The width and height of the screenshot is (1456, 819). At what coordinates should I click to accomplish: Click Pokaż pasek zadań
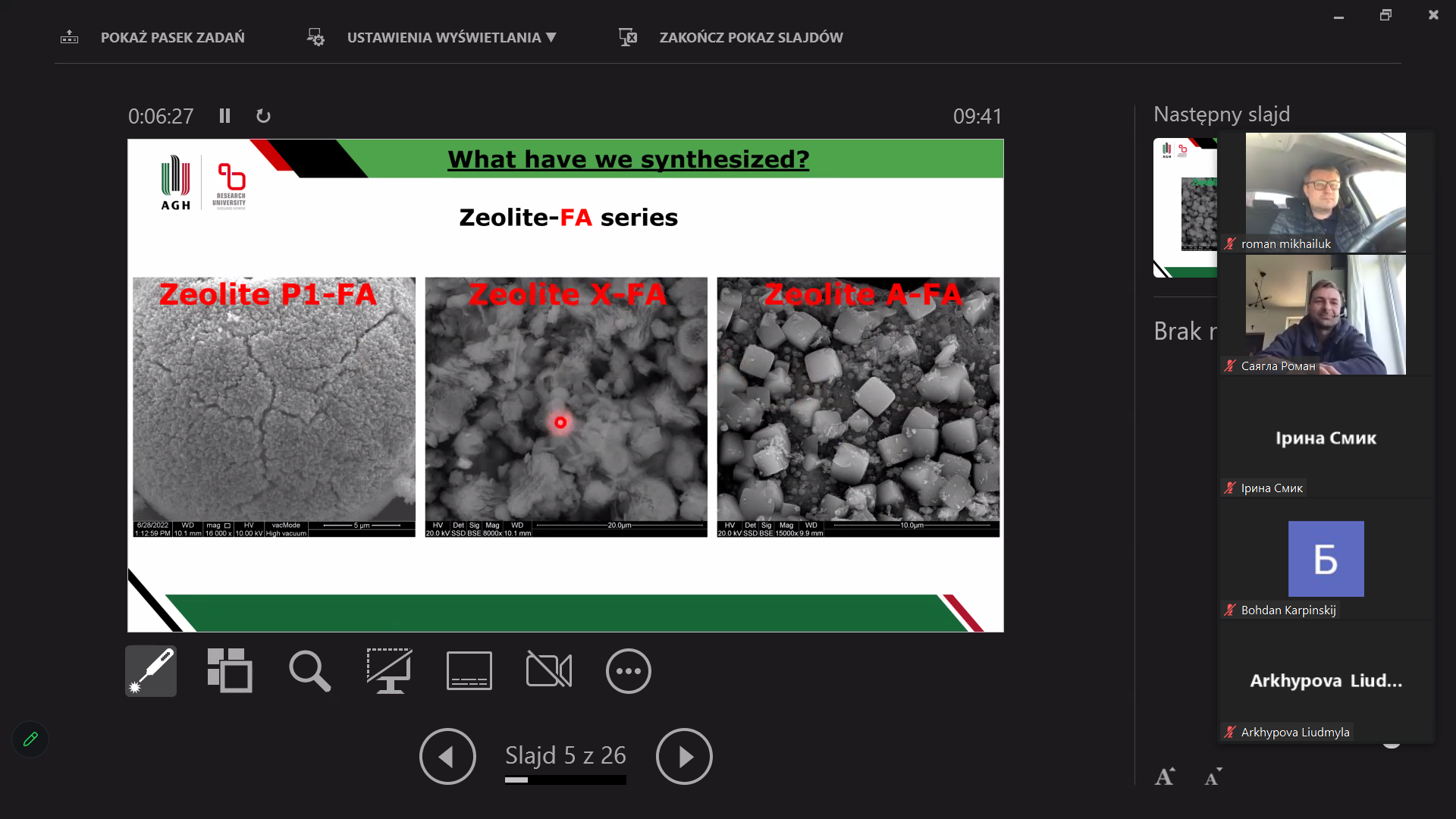click(x=172, y=37)
